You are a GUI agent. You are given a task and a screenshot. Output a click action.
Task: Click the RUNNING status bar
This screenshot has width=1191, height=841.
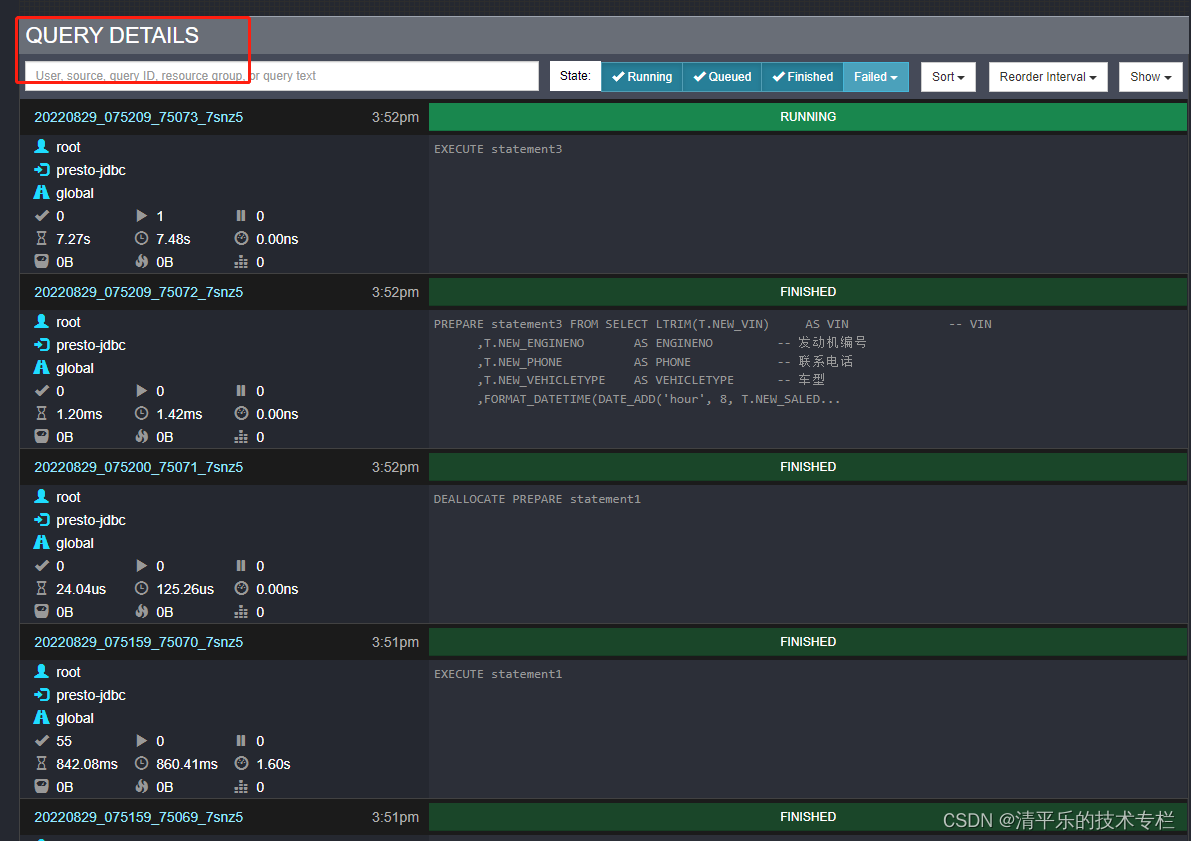tap(807, 117)
